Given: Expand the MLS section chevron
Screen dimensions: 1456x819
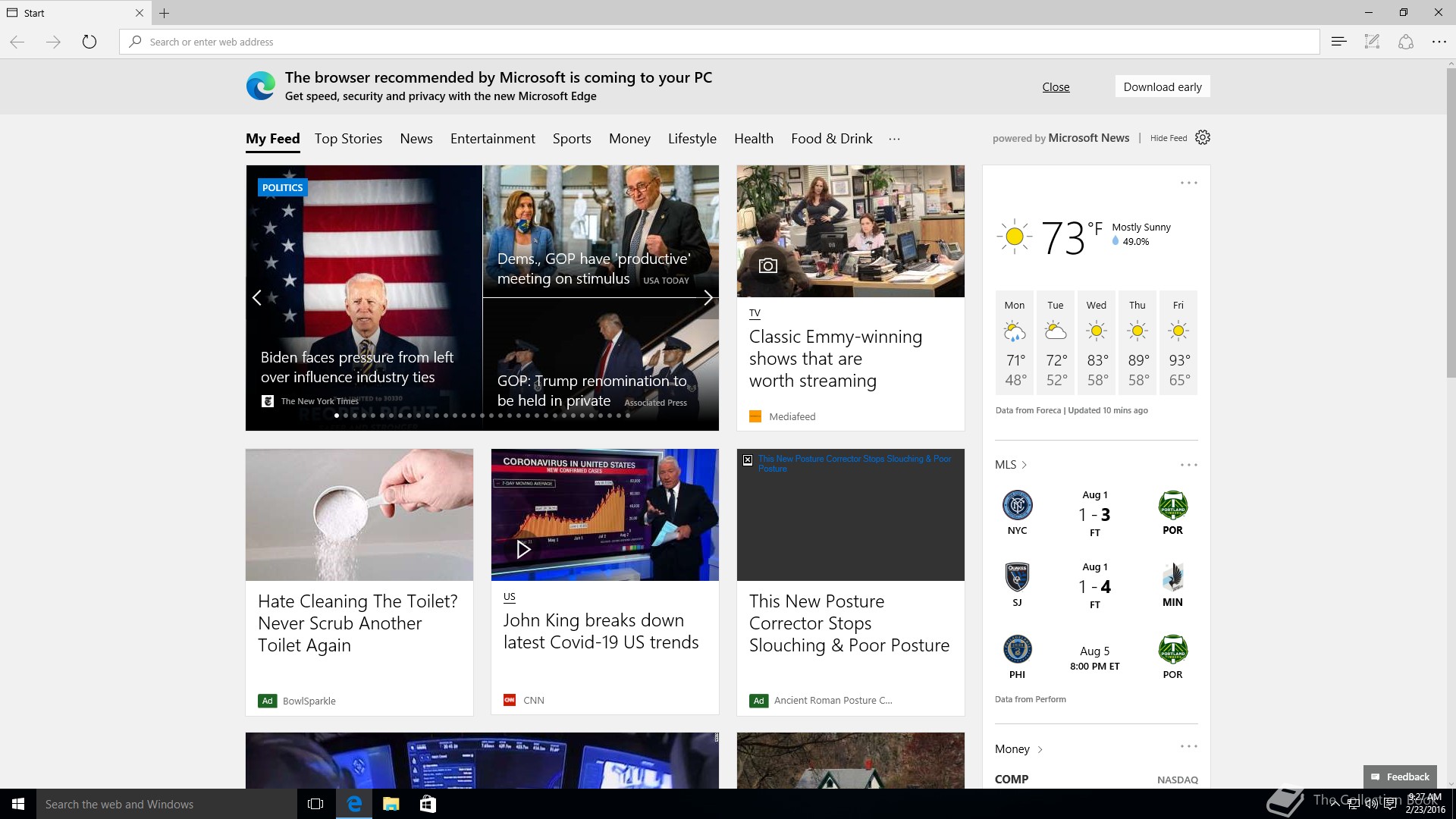Looking at the screenshot, I should tap(1025, 465).
